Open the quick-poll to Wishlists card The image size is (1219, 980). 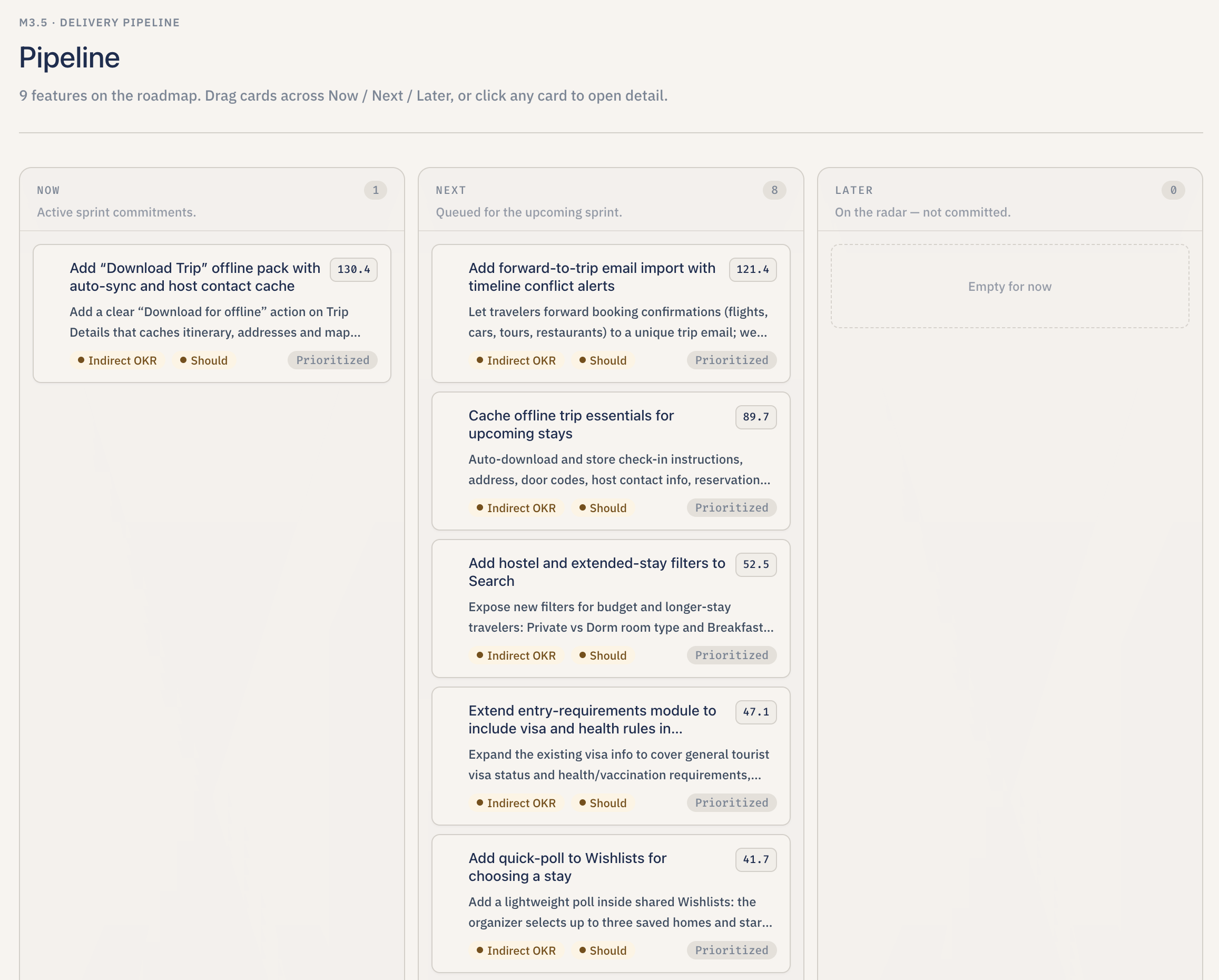(567, 867)
